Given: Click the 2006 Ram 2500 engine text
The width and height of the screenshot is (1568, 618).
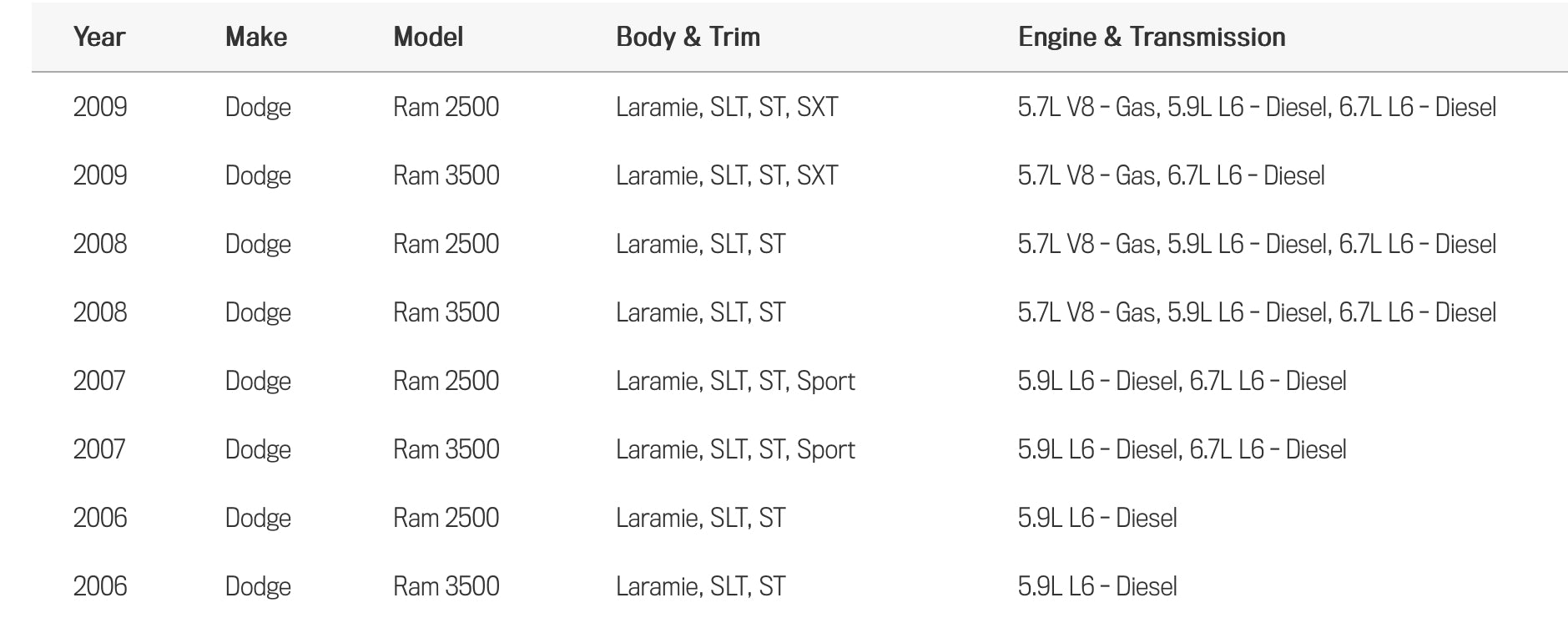Looking at the screenshot, I should [1097, 518].
